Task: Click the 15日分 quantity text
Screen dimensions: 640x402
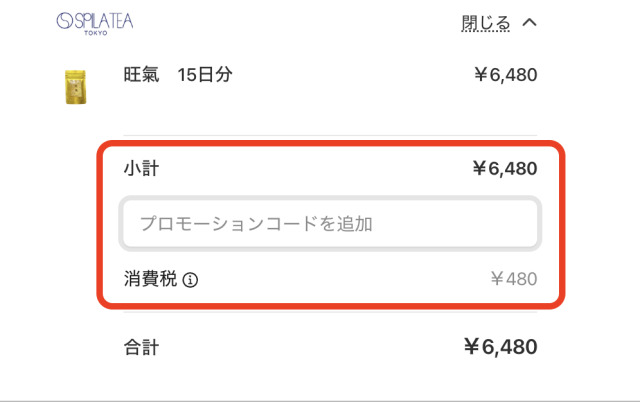Action: [x=205, y=75]
